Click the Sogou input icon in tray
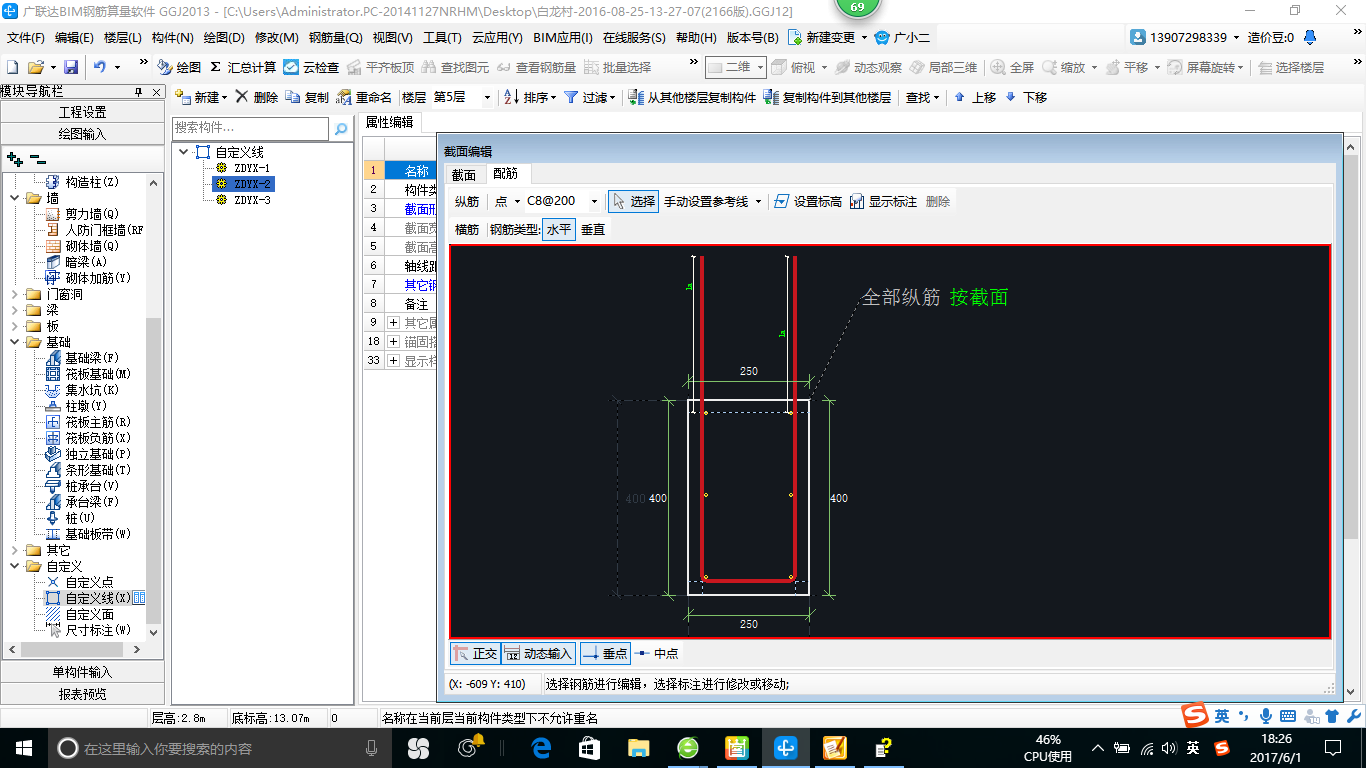 (x=1222, y=747)
